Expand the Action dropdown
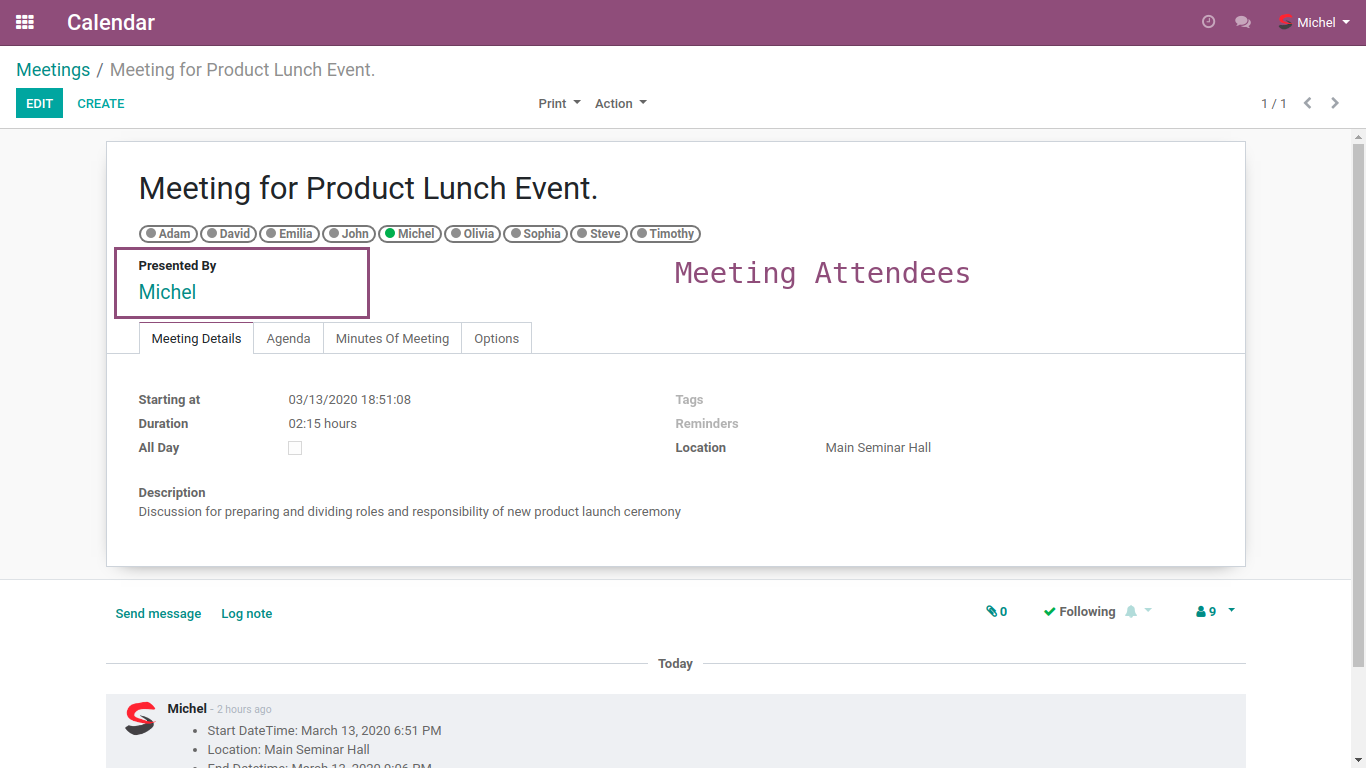The width and height of the screenshot is (1366, 768). 620,103
